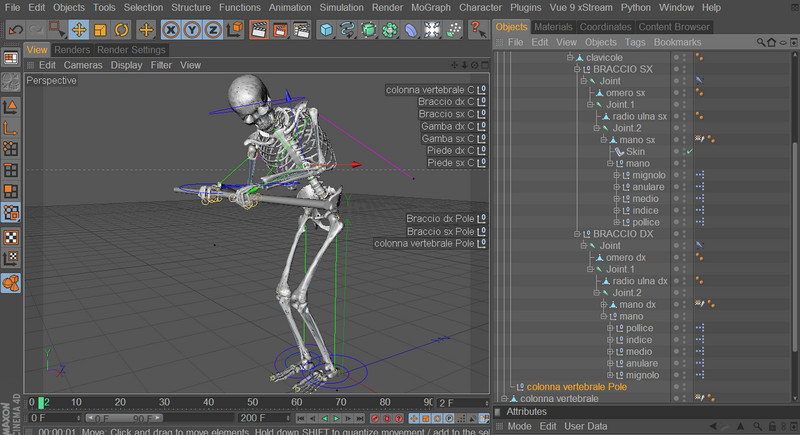The height and width of the screenshot is (435, 800).
Task: Open the Cameras viewport menu
Action: 83,65
